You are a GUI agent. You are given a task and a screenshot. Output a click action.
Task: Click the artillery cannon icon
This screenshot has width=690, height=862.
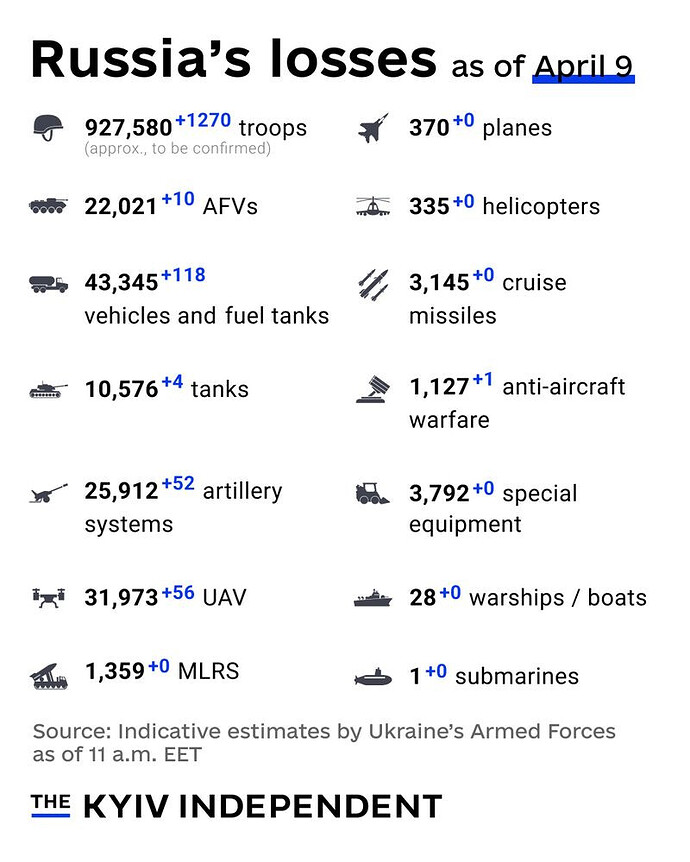point(48,492)
